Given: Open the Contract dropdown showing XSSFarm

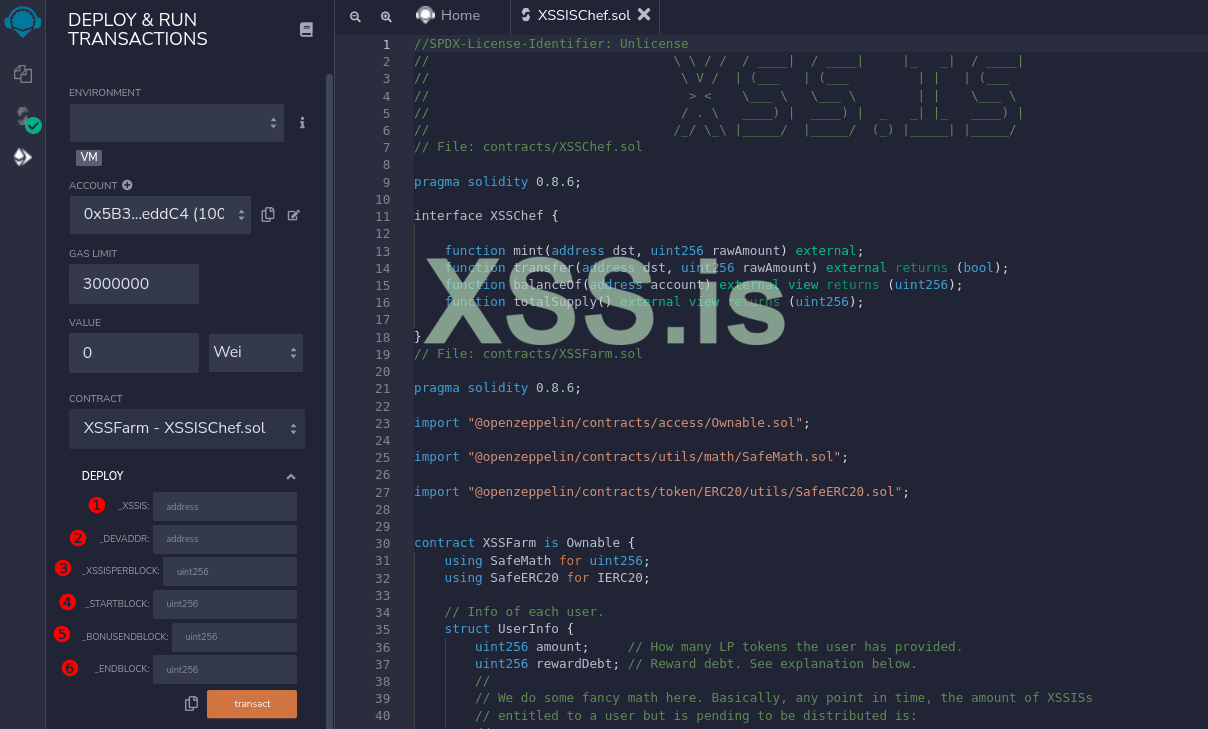Looking at the screenshot, I should (x=186, y=428).
